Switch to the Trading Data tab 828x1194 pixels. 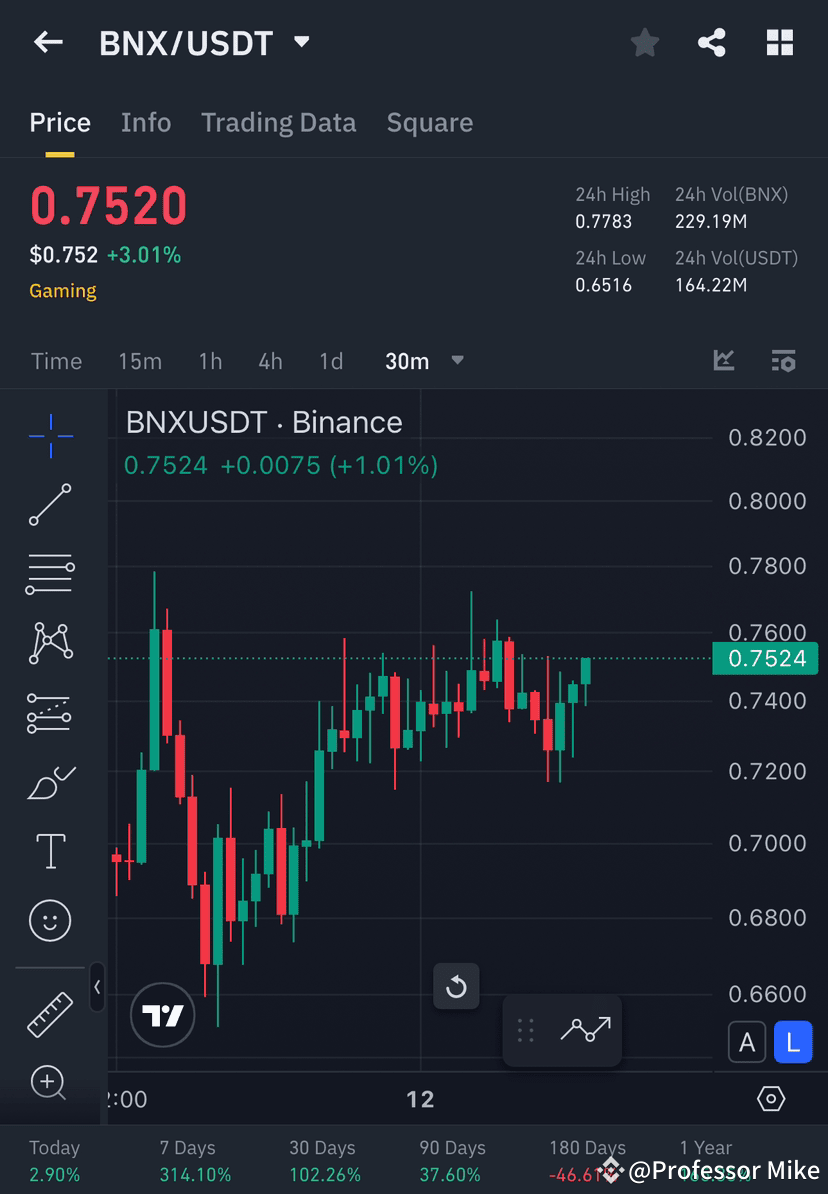[278, 122]
